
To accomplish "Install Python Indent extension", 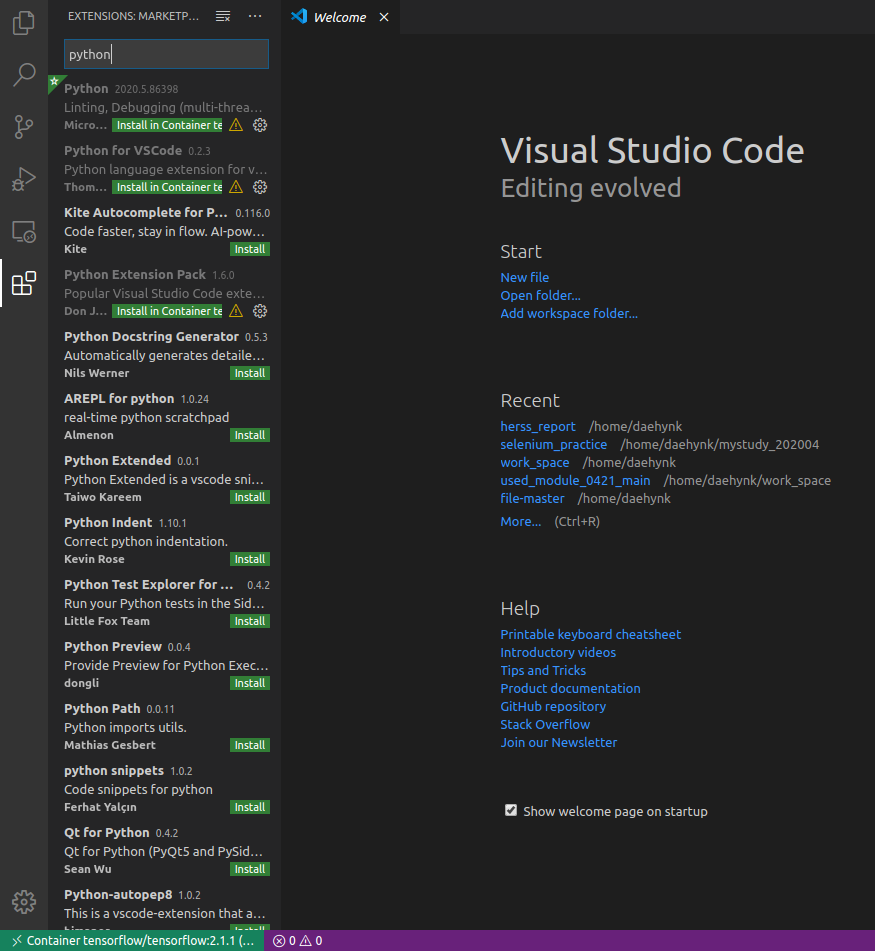I will [250, 559].
